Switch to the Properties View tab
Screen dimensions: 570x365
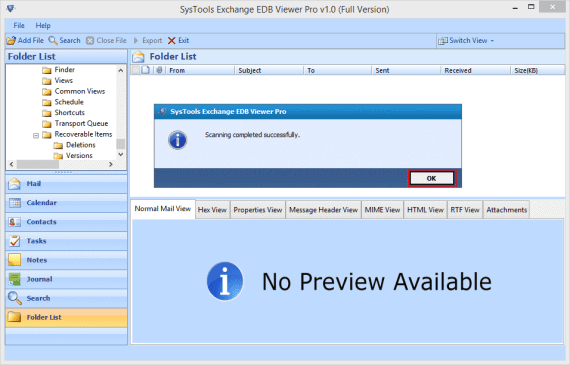[x=258, y=210]
